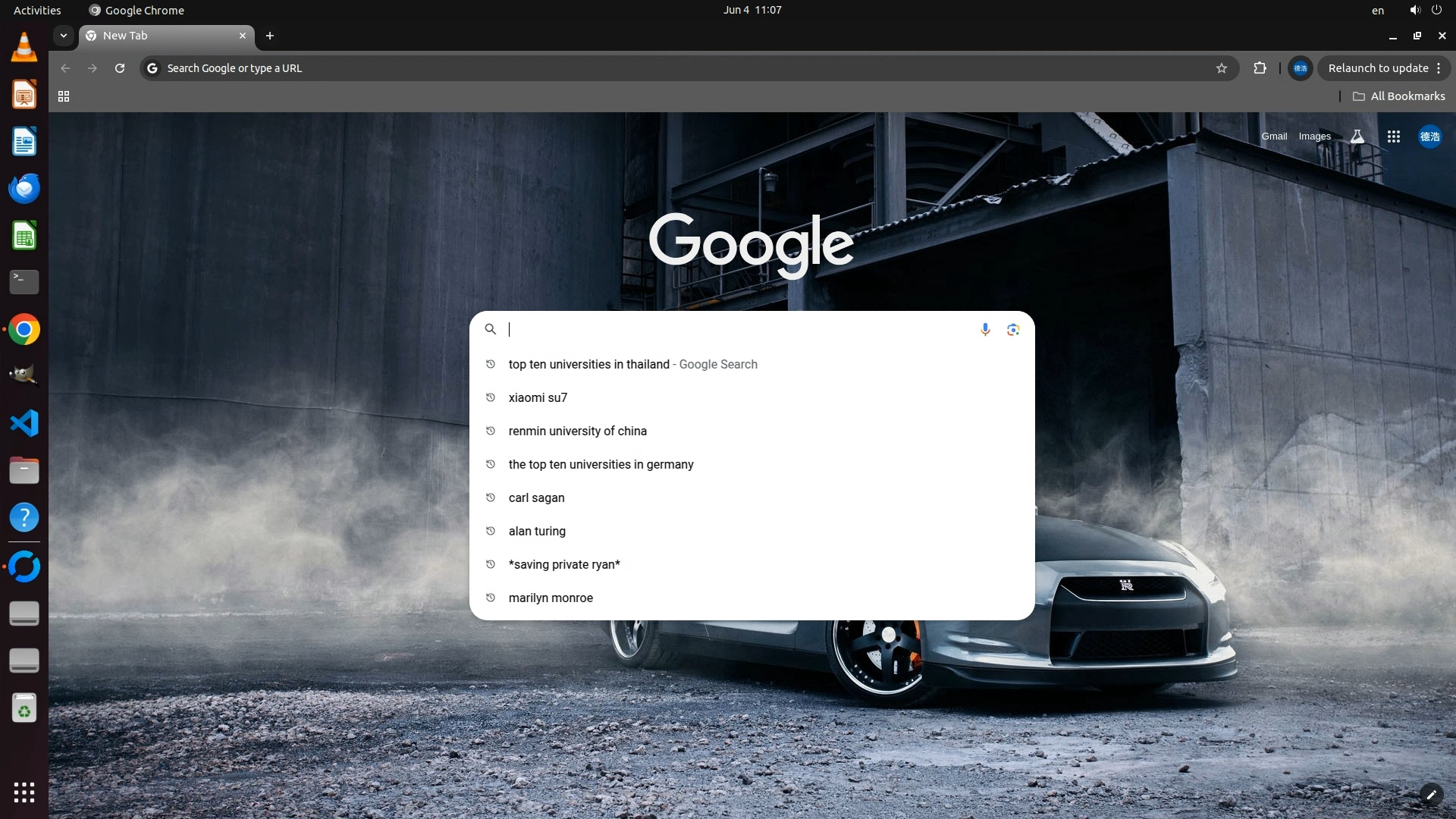Open the tab groups grid icon
1456x819 pixels.
pyautogui.click(x=64, y=96)
